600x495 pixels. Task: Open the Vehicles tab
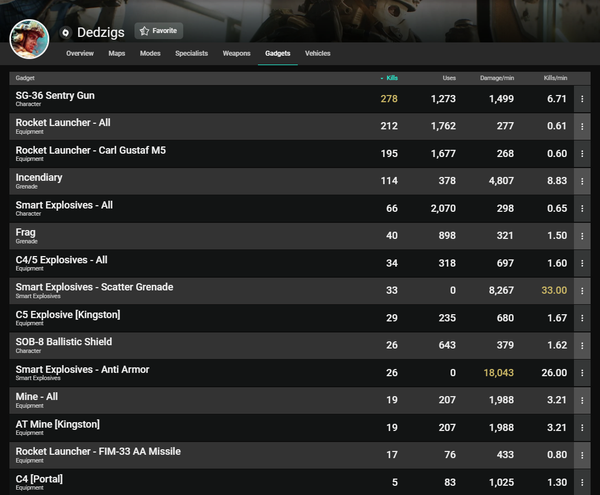317,53
